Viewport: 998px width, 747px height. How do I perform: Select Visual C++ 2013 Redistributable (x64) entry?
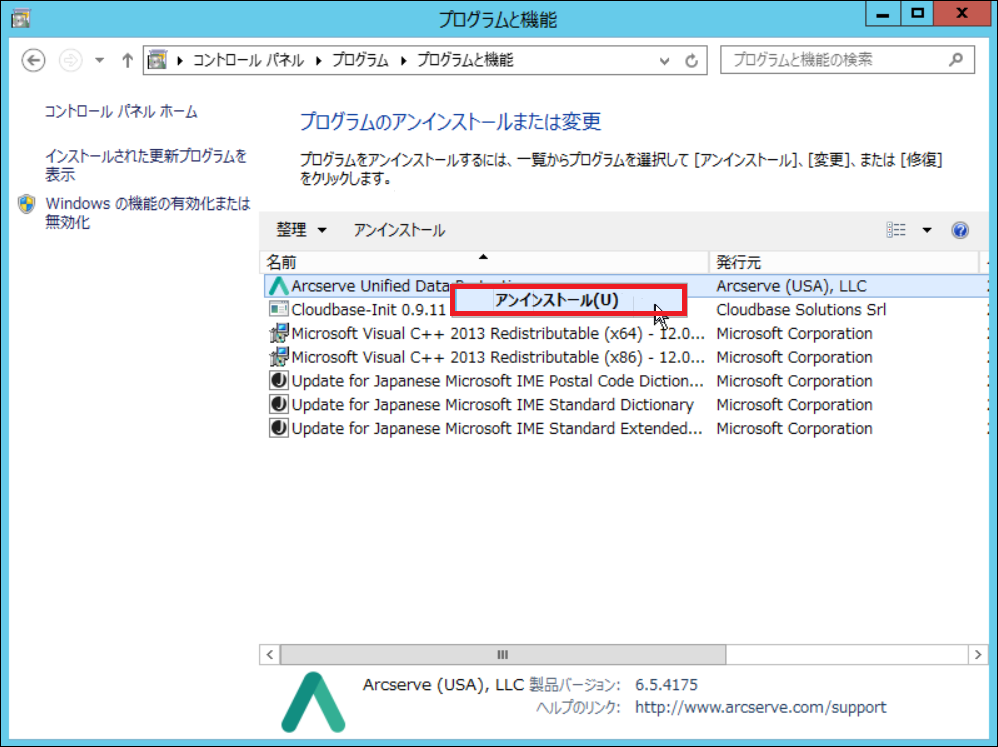tap(498, 334)
